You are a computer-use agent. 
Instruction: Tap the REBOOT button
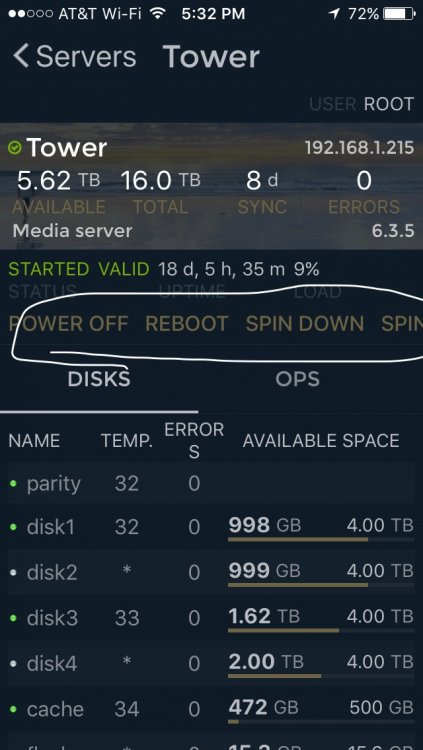tap(187, 324)
